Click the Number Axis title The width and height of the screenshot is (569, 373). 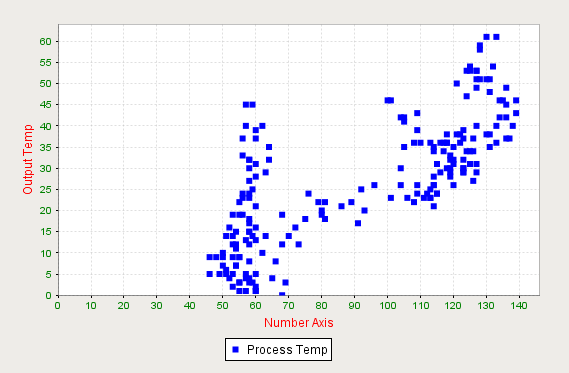click(x=299, y=323)
